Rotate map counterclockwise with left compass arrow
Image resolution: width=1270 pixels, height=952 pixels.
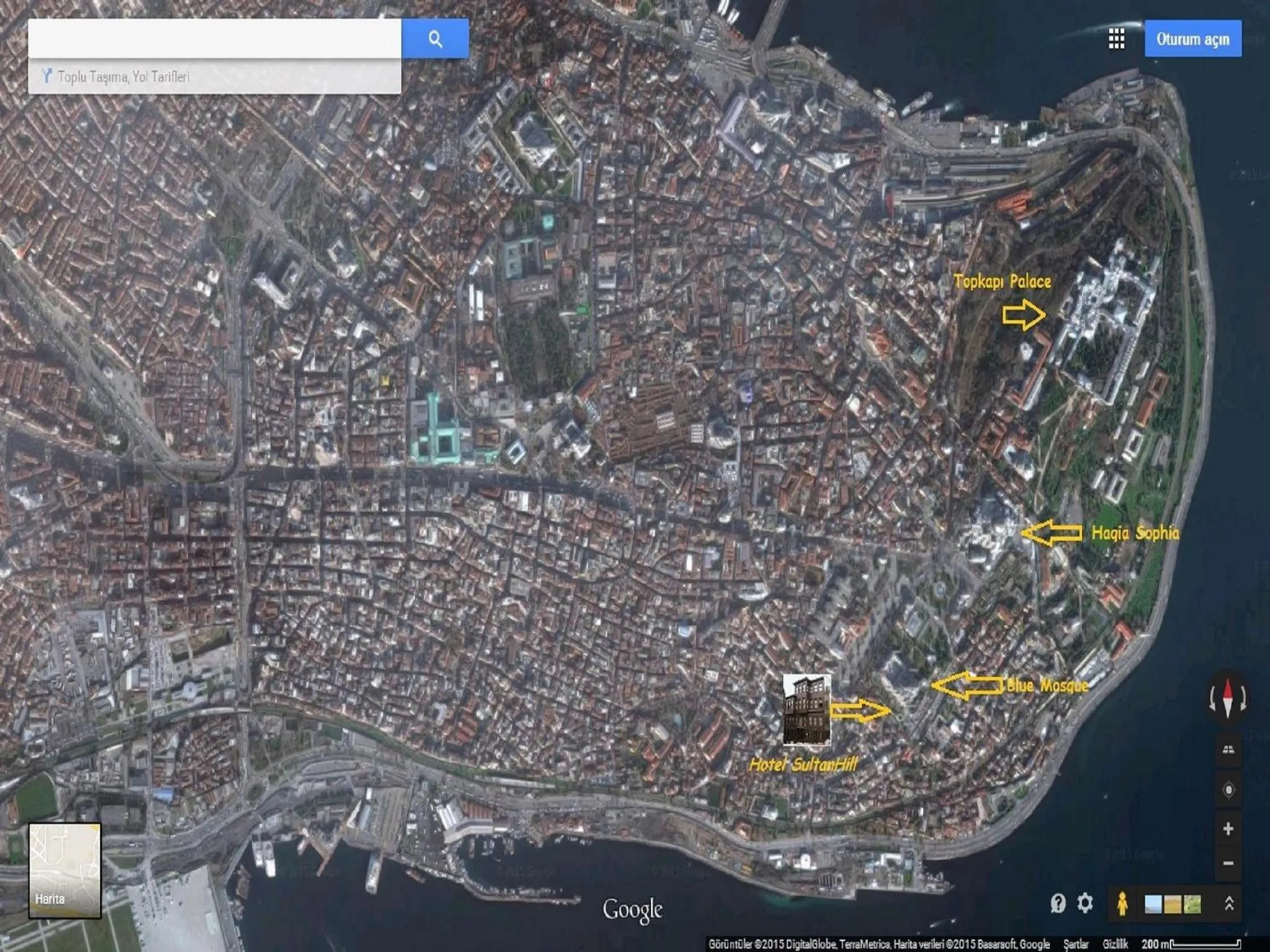[x=1212, y=699]
